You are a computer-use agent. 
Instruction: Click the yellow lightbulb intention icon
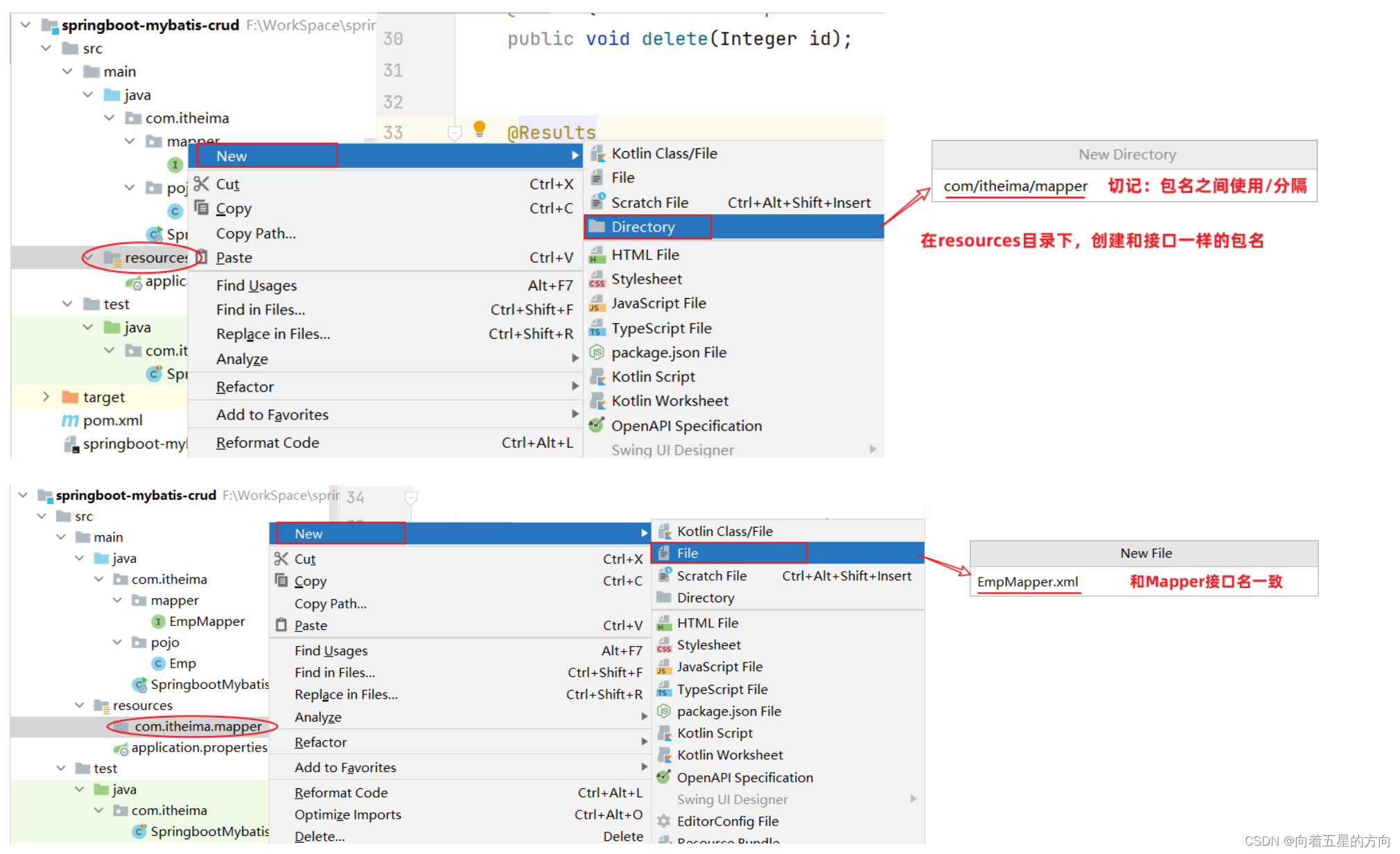coord(479,128)
